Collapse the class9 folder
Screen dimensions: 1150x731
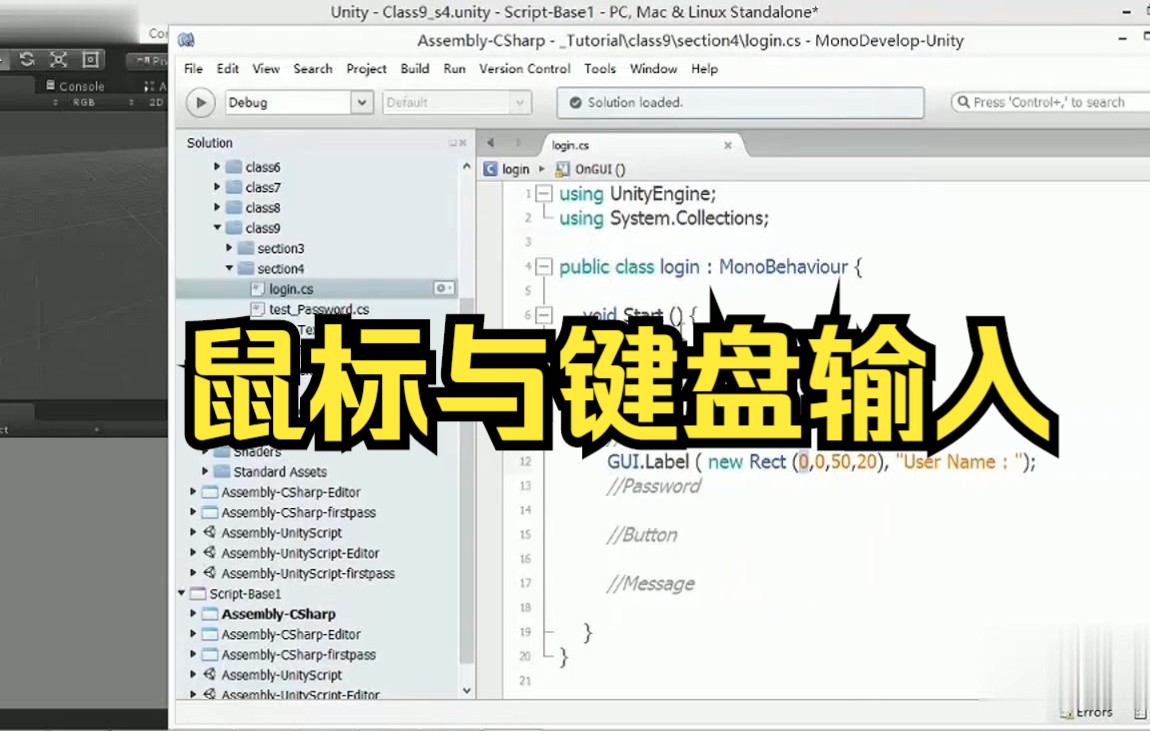(215, 227)
